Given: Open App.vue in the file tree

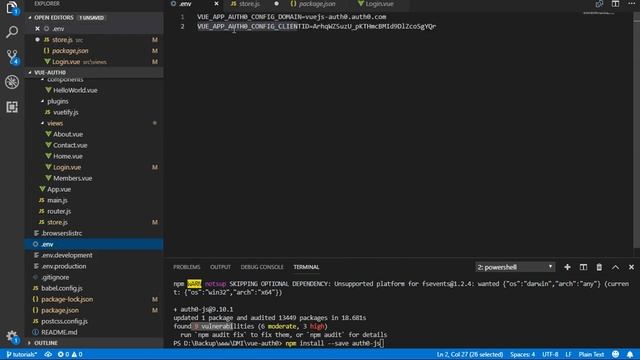Looking at the screenshot, I should pyautogui.click(x=59, y=189).
